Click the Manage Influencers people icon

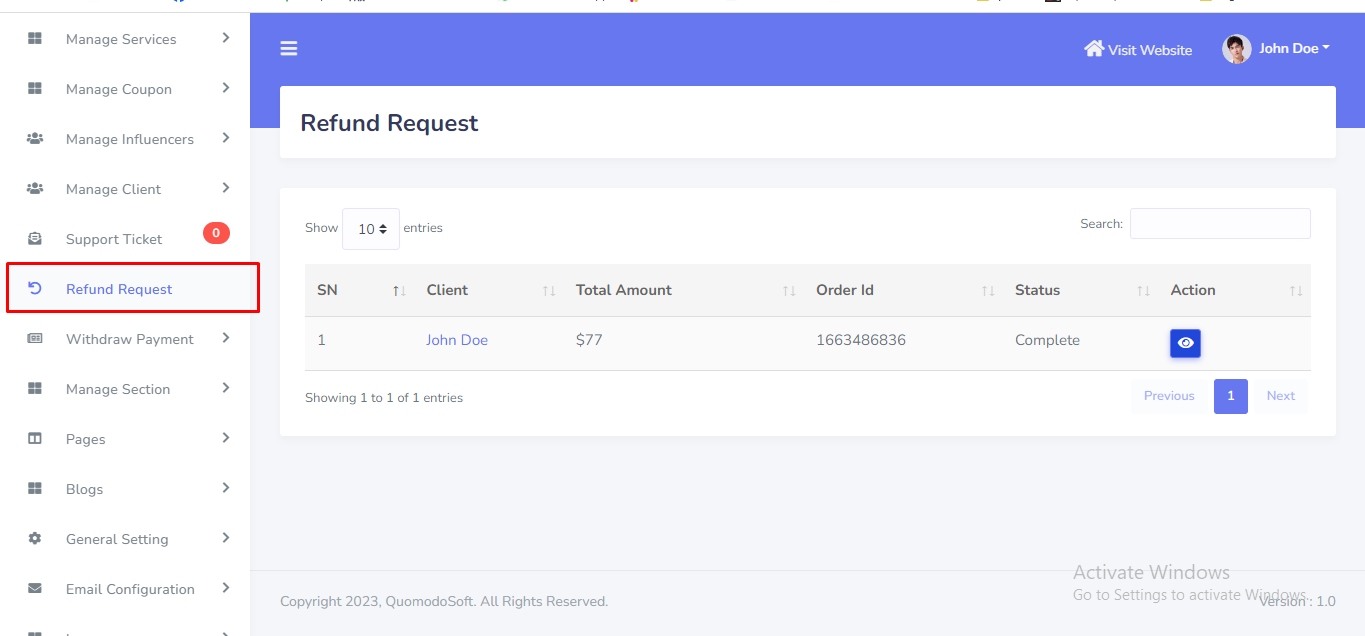tap(35, 139)
